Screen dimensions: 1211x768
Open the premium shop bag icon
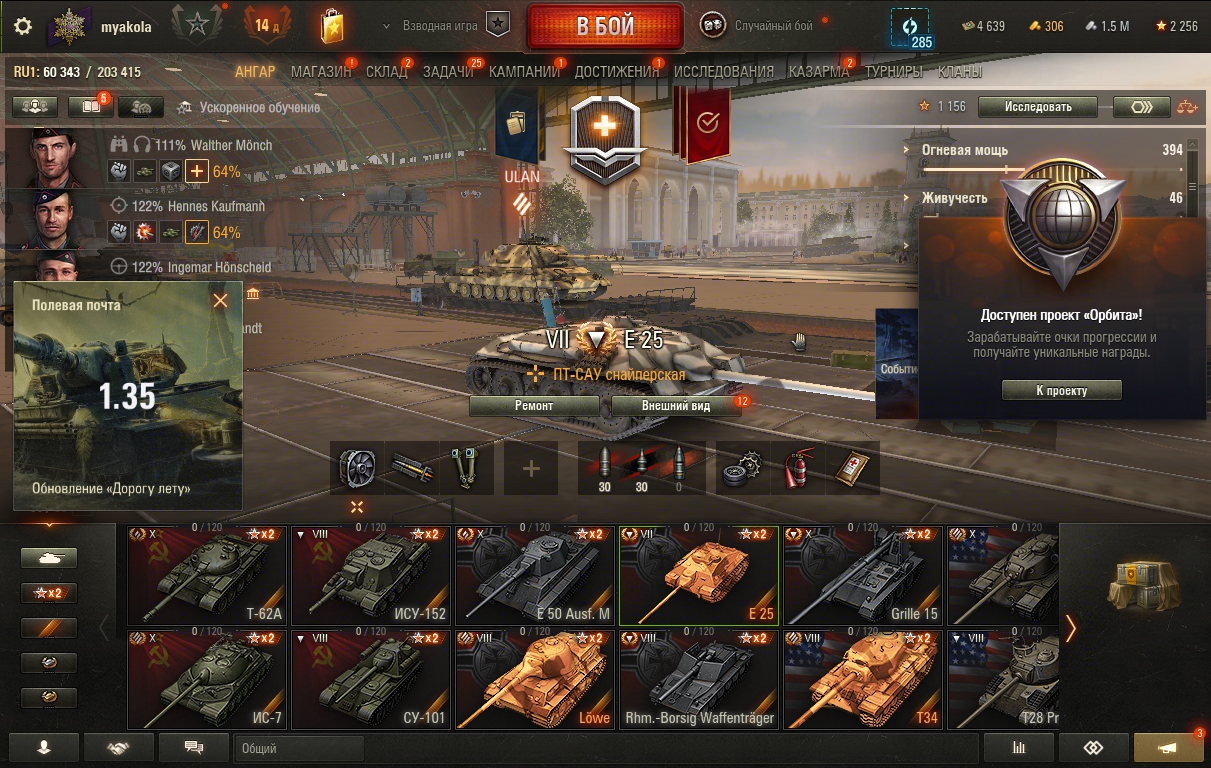tap(332, 27)
